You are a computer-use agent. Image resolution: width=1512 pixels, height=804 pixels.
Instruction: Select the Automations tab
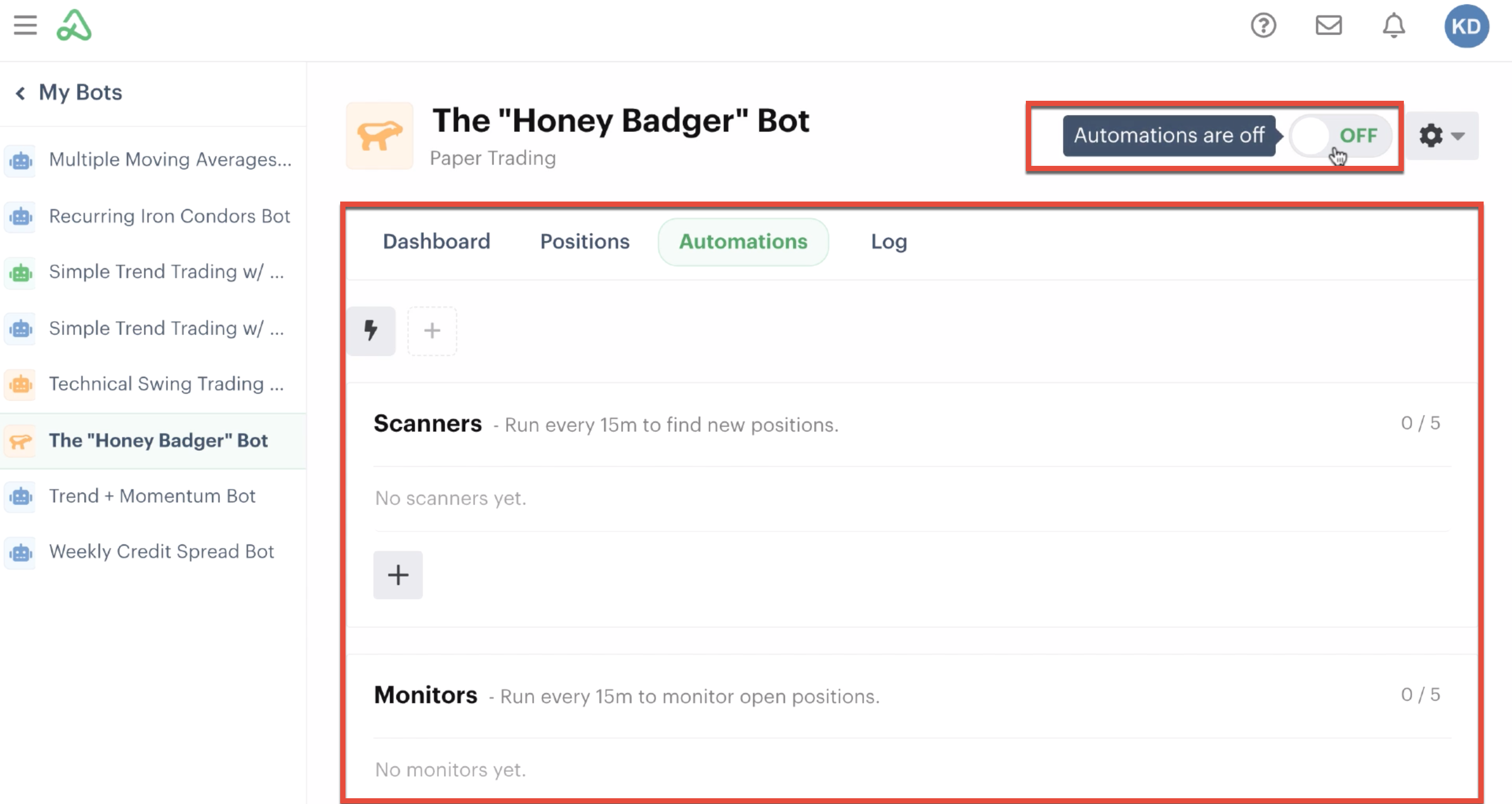click(743, 242)
